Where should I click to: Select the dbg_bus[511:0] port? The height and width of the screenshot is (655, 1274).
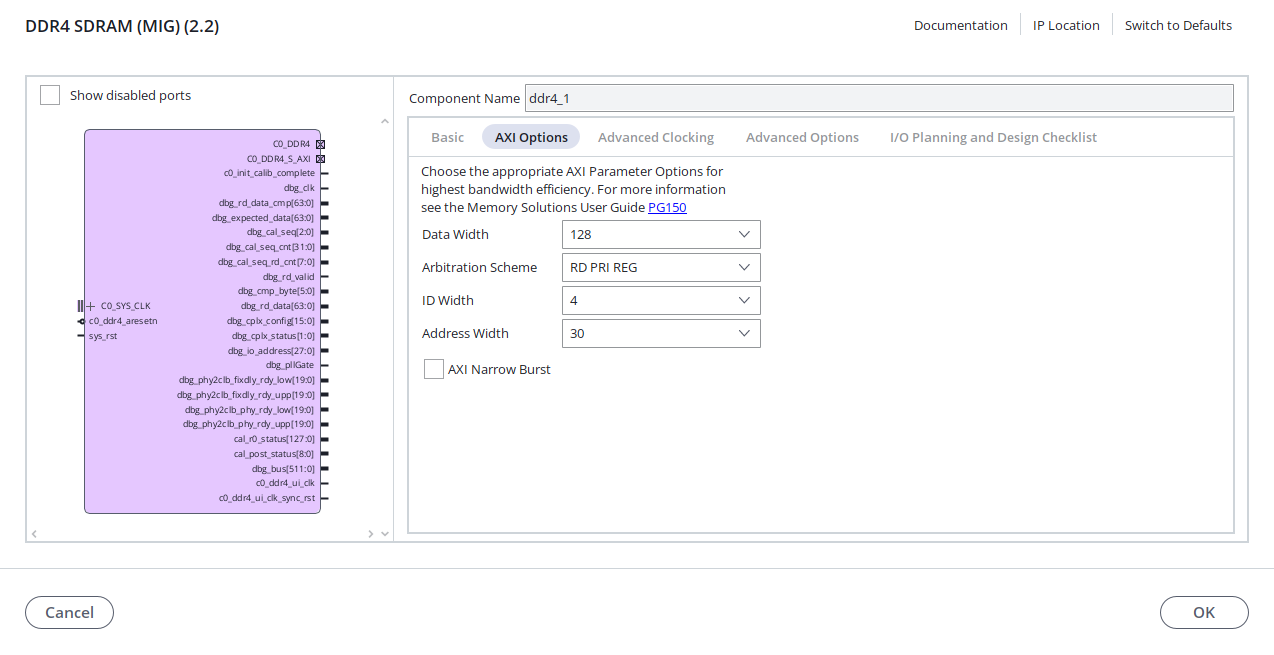283,468
